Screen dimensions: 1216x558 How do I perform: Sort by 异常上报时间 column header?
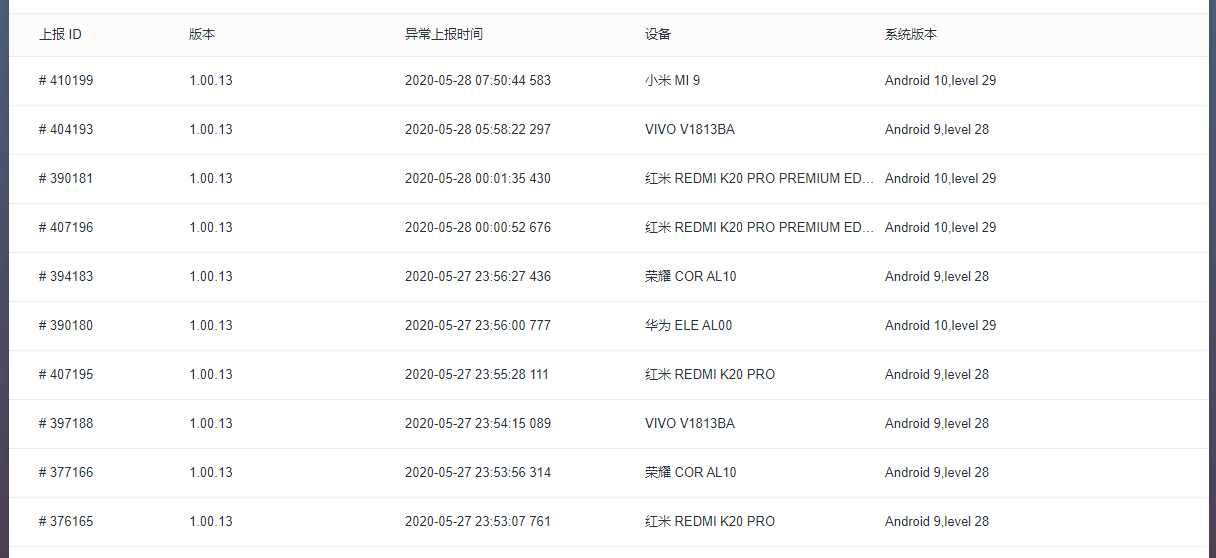tap(444, 34)
